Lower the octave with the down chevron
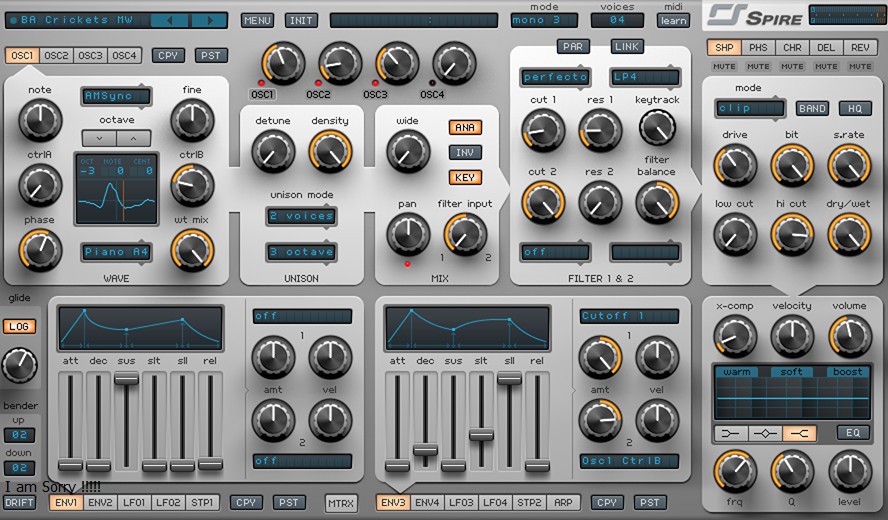 (x=99, y=138)
